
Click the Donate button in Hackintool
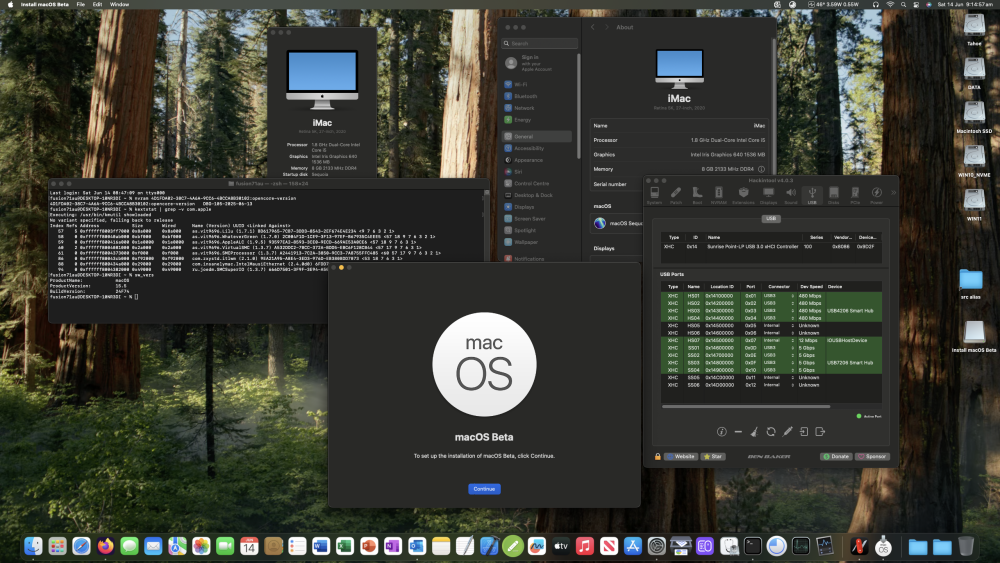(x=836, y=457)
